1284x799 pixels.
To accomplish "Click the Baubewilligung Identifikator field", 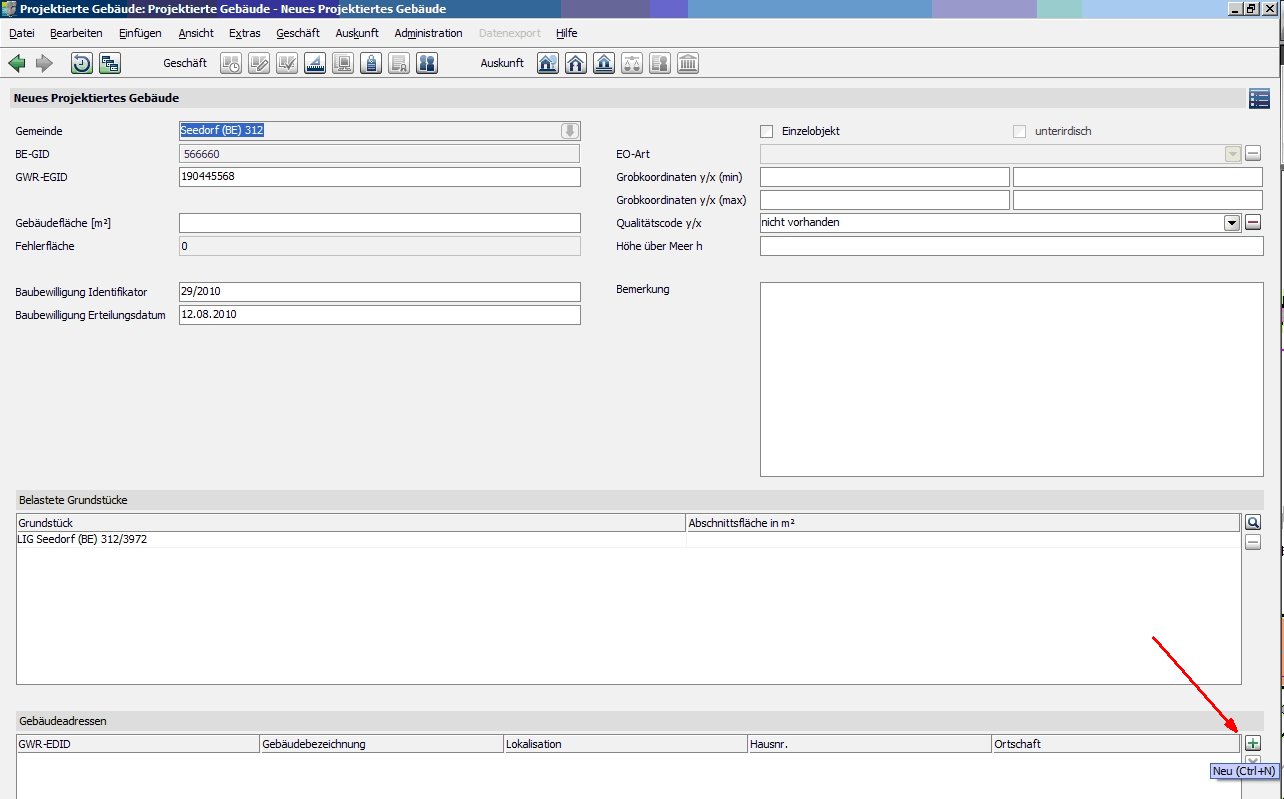I will coord(379,292).
